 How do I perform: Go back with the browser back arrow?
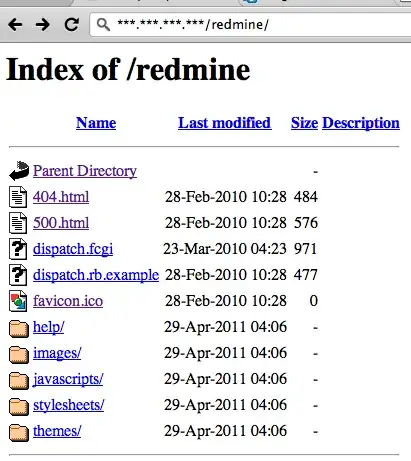(x=15, y=24)
